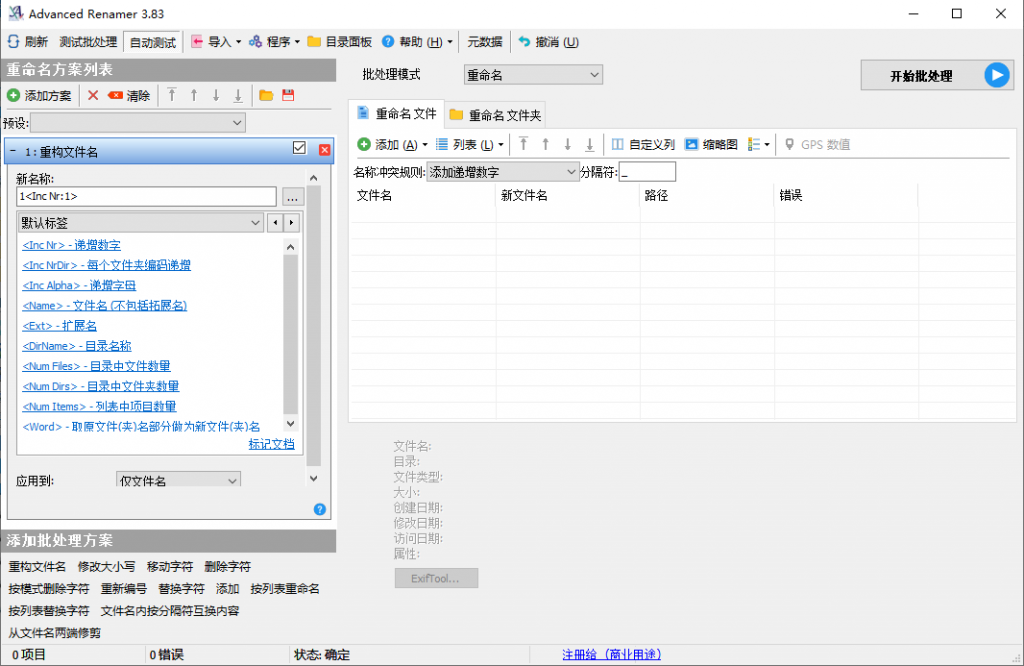Open the 列表 (L) dropdown
This screenshot has height=666, width=1024.
coord(470,144)
